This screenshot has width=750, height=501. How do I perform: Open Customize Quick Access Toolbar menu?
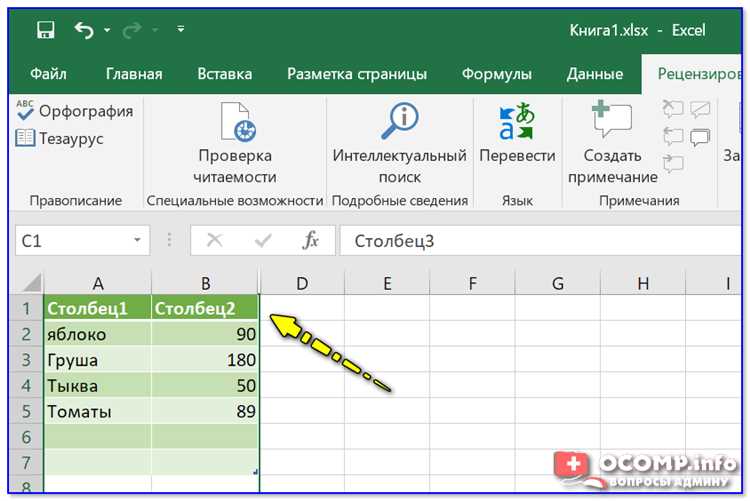(180, 29)
